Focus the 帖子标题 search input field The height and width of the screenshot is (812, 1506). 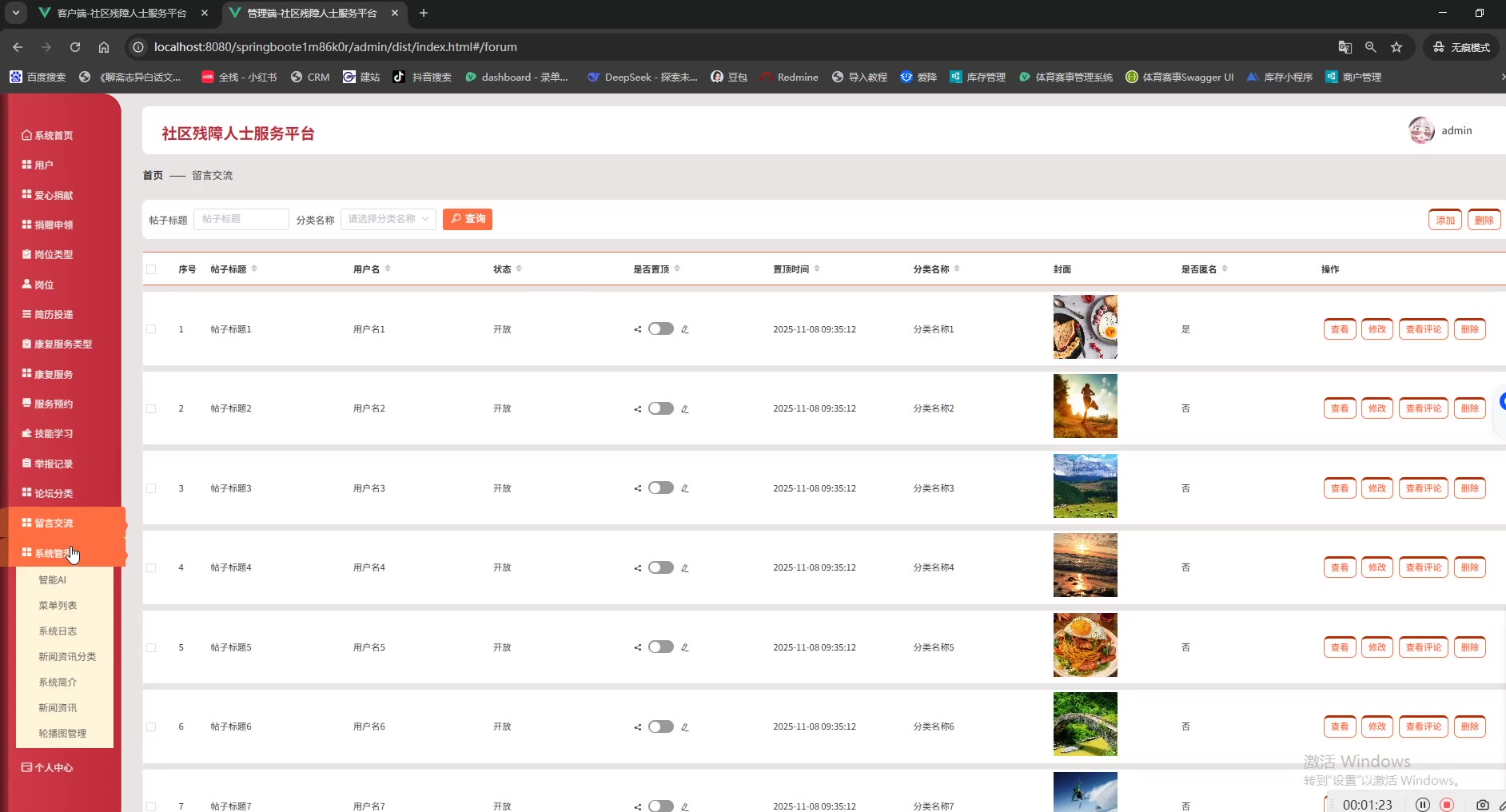click(241, 219)
